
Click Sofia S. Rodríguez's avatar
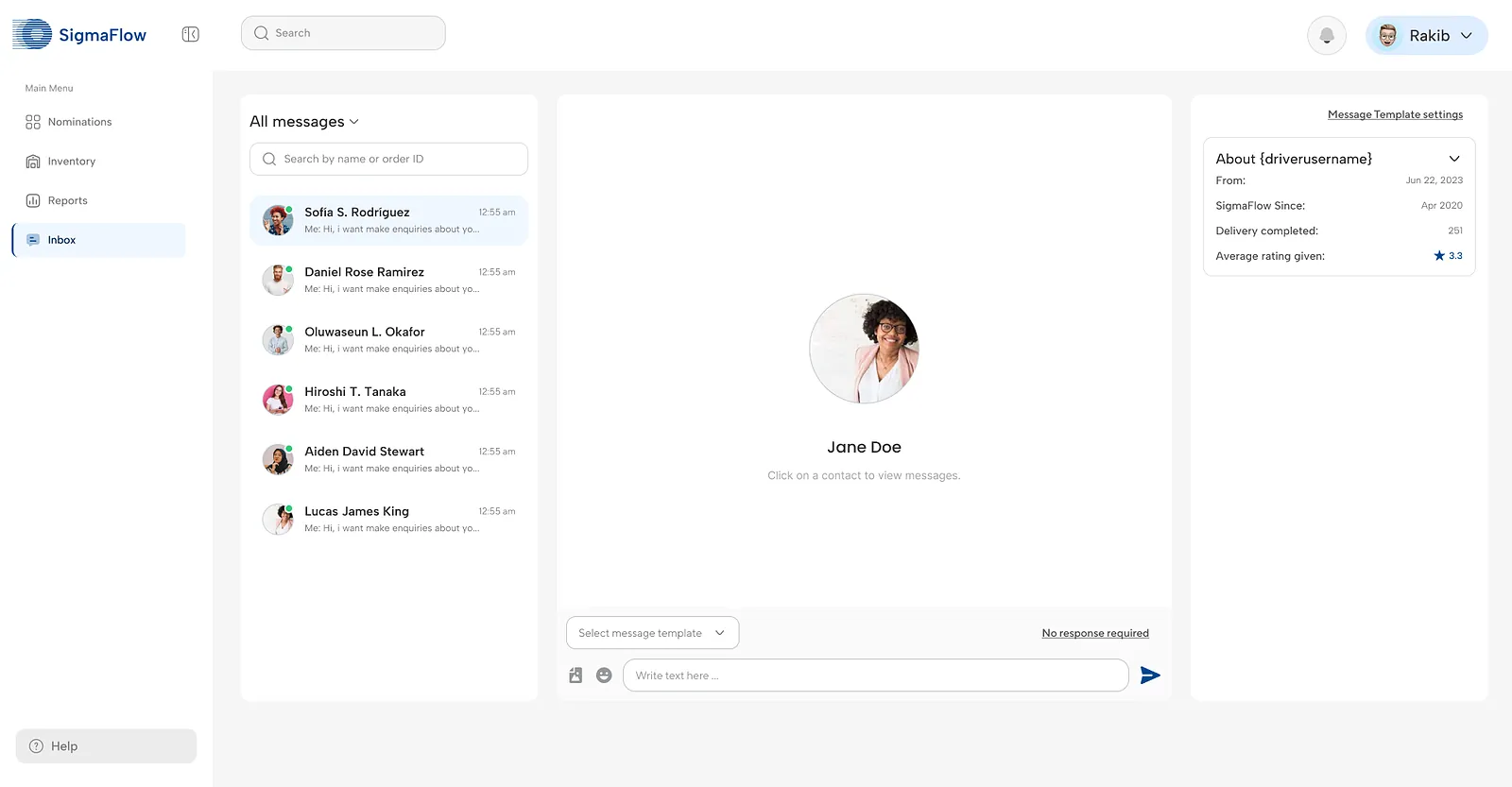tap(278, 220)
